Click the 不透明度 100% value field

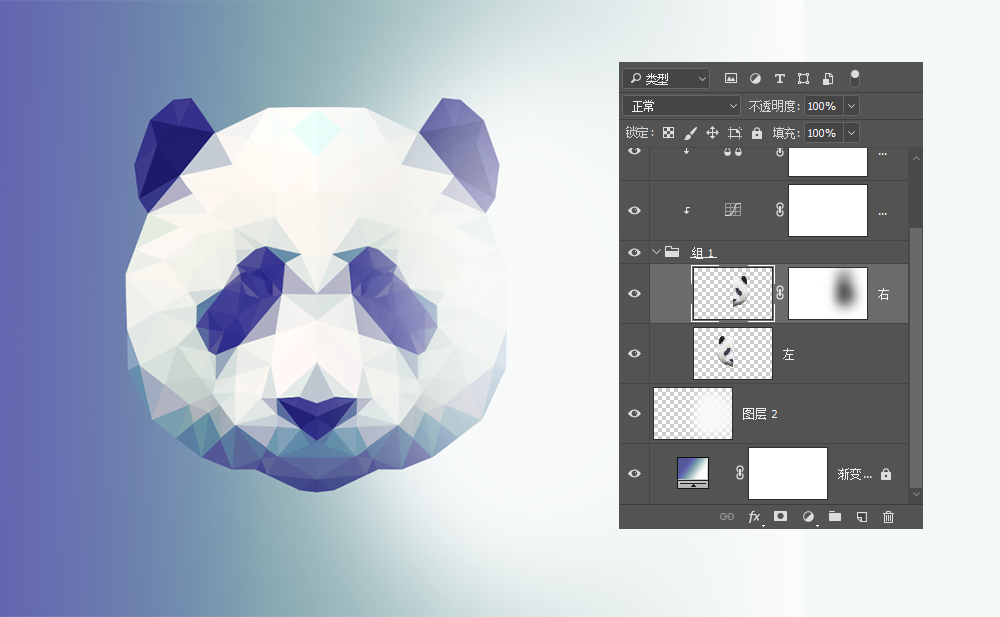pos(823,106)
